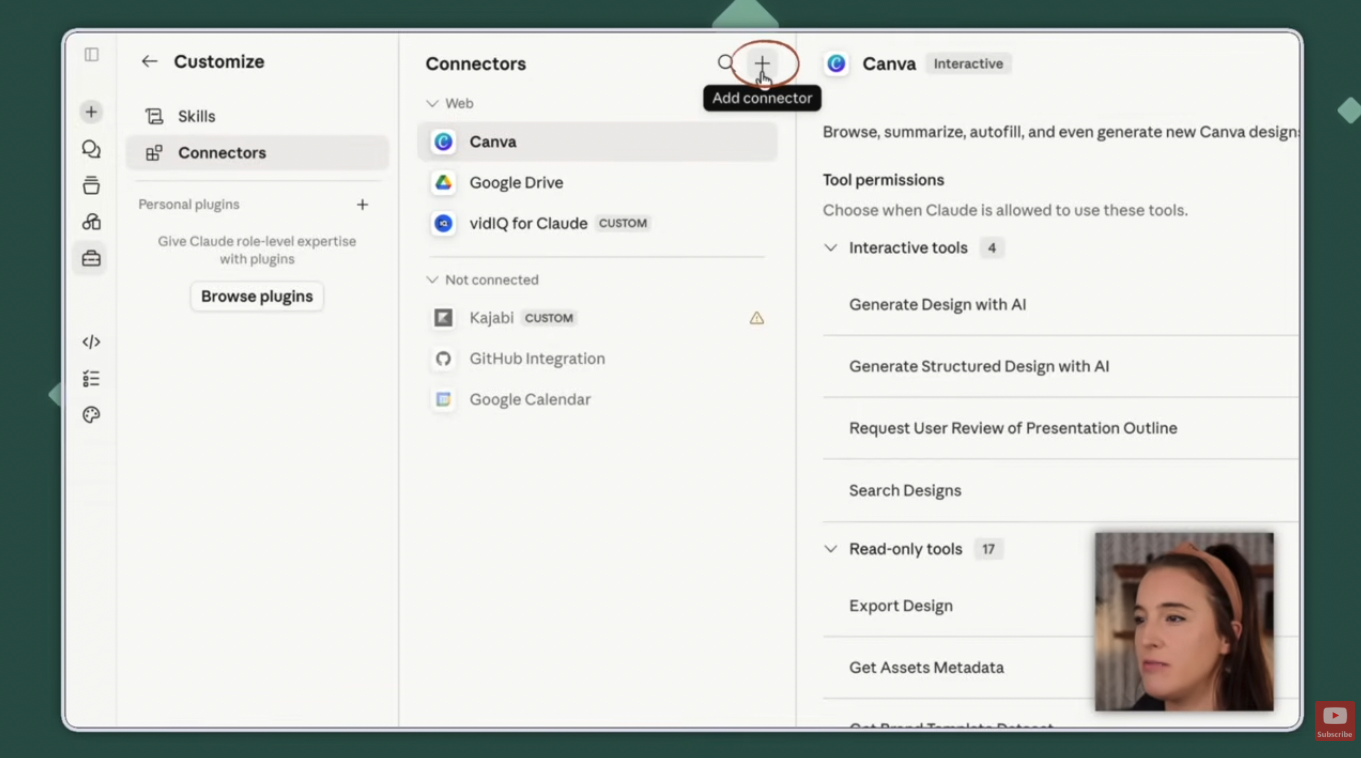The image size is (1361, 758).
Task: Select the Canva connector row
Action: point(597,142)
